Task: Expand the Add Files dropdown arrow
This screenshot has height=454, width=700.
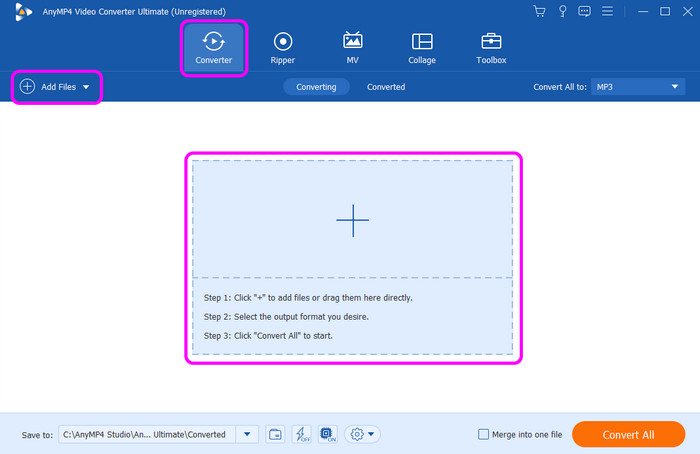Action: point(86,87)
